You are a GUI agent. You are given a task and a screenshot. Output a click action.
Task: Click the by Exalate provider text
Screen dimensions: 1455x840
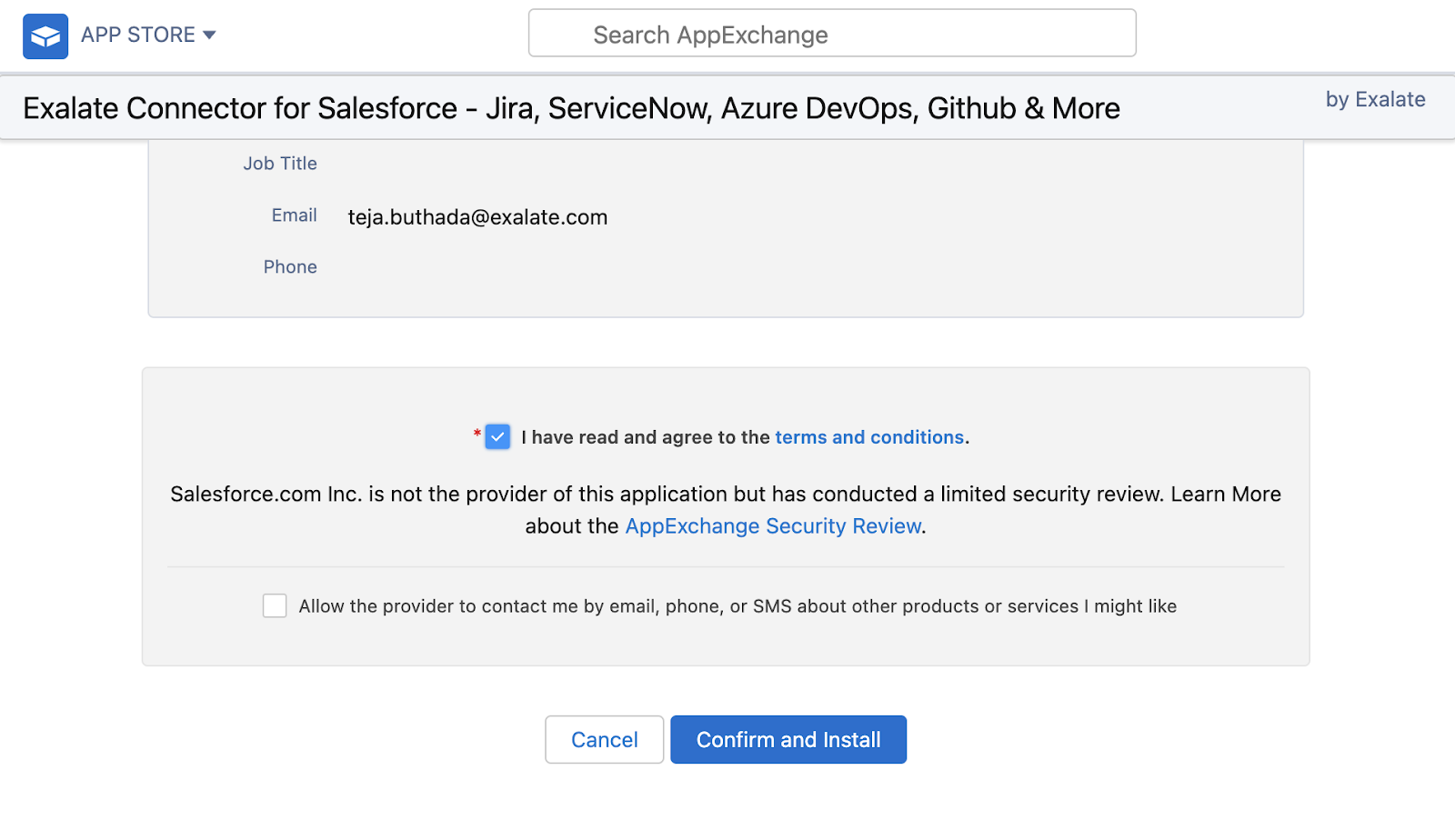1375,100
